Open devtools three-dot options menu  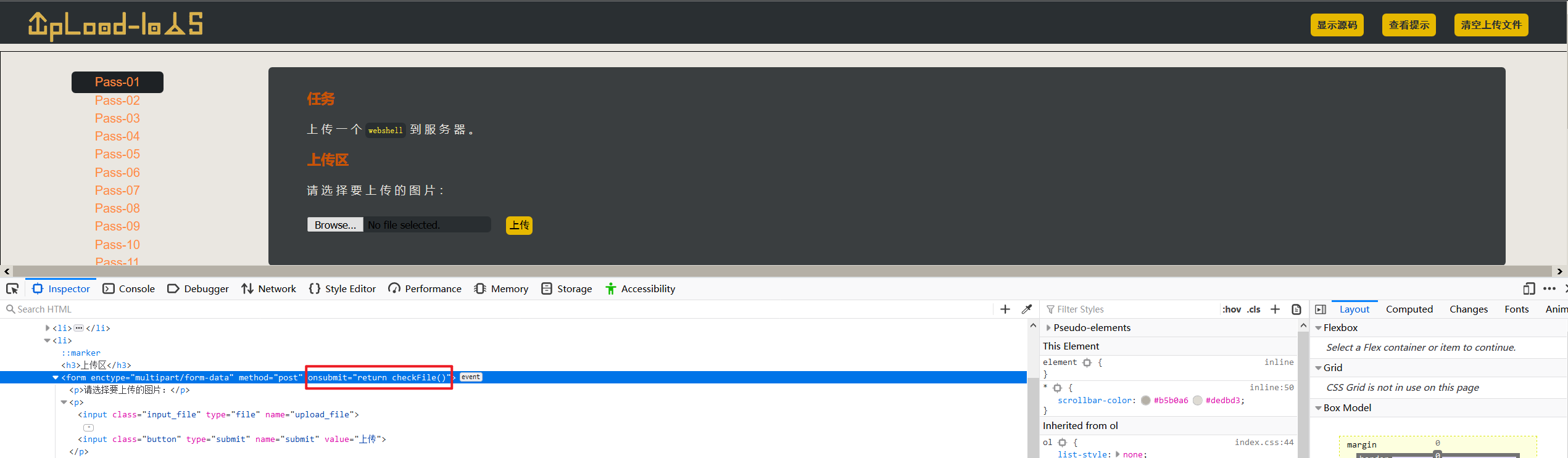coord(1549,288)
